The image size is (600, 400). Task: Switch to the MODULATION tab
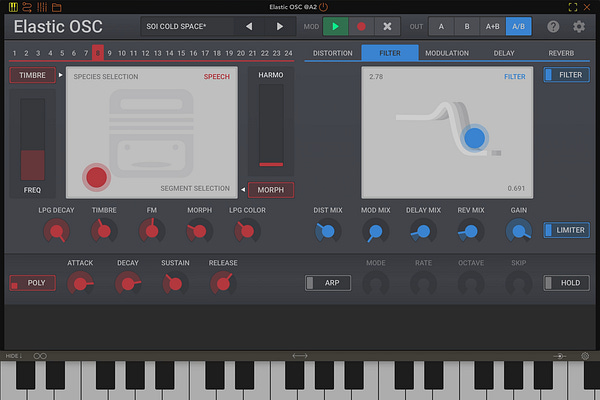(447, 53)
